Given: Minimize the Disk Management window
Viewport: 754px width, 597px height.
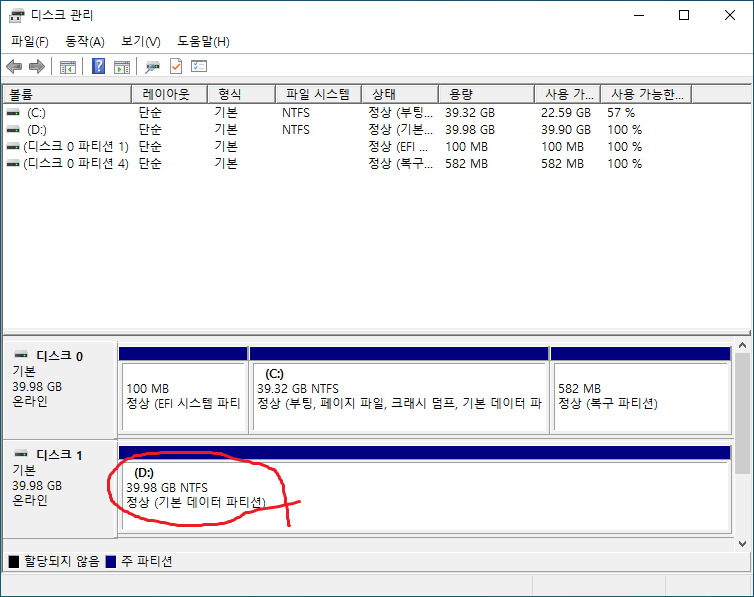Looking at the screenshot, I should click(x=639, y=15).
